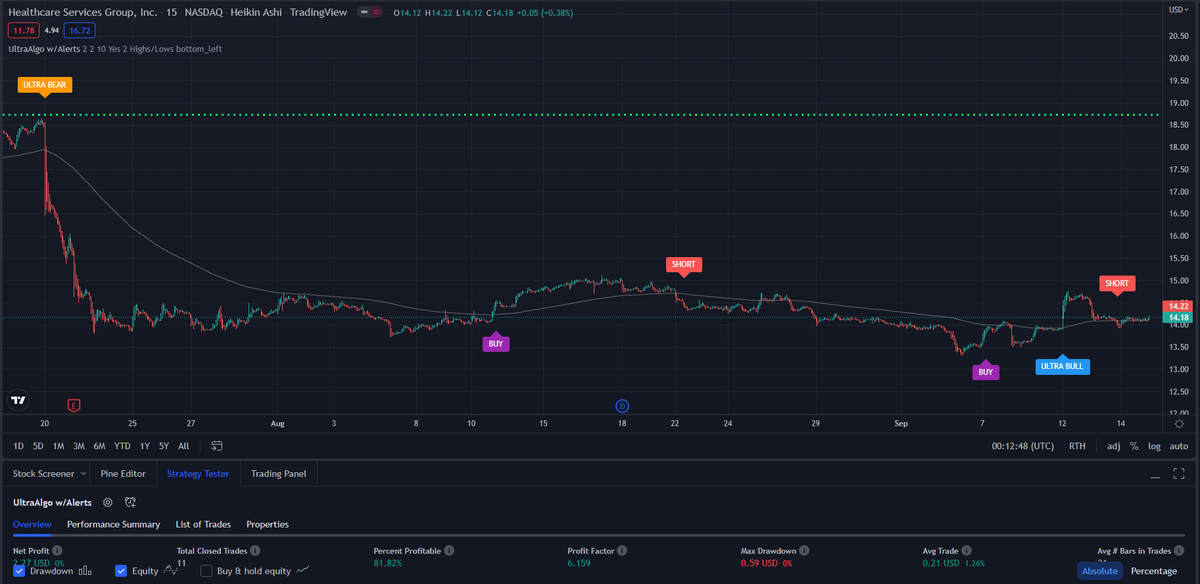The image size is (1200, 584).
Task: Toggle auto scale mode
Action: click(1179, 446)
